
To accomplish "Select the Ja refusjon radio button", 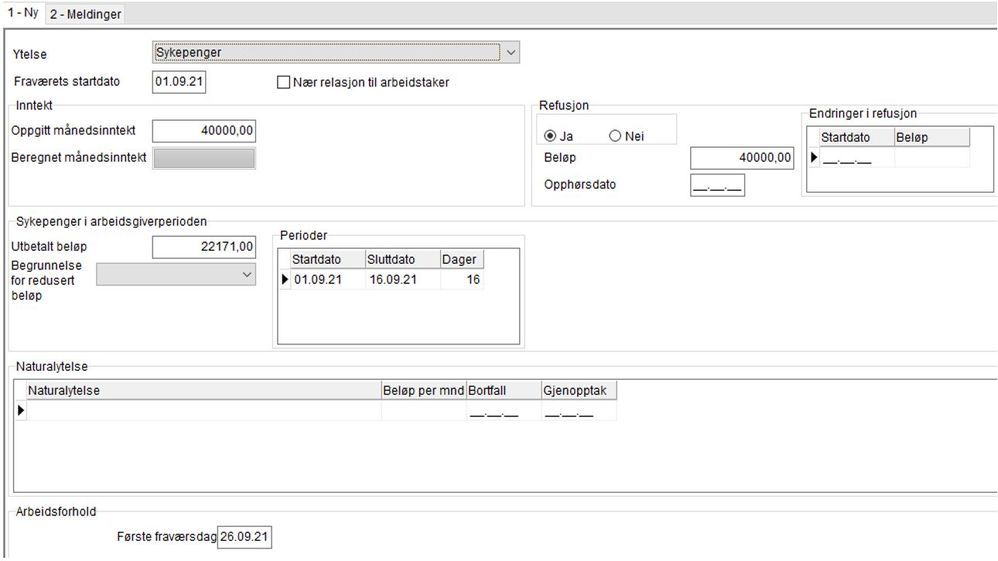I will tap(550, 136).
